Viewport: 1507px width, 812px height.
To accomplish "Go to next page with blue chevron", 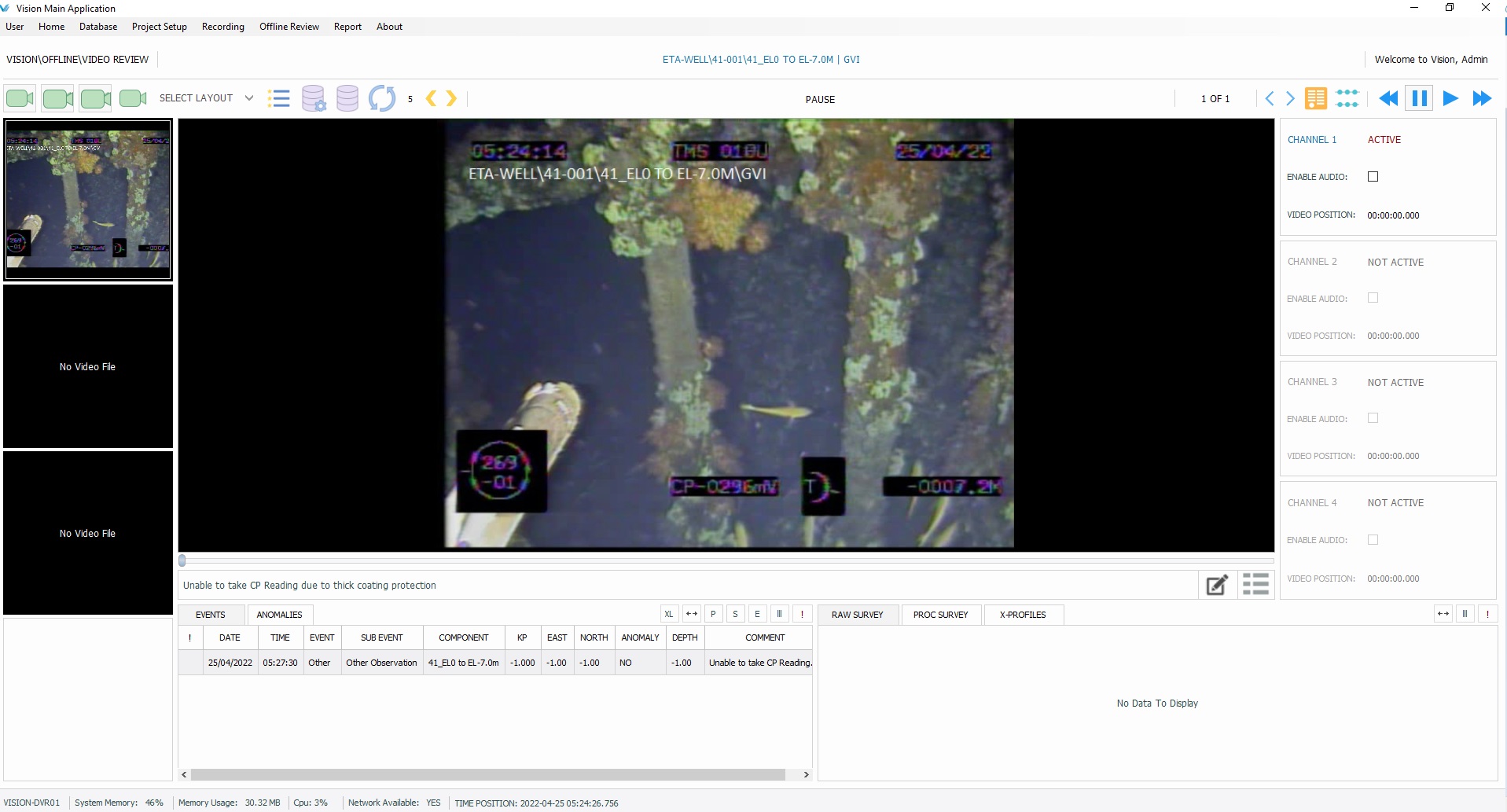I will [1290, 98].
